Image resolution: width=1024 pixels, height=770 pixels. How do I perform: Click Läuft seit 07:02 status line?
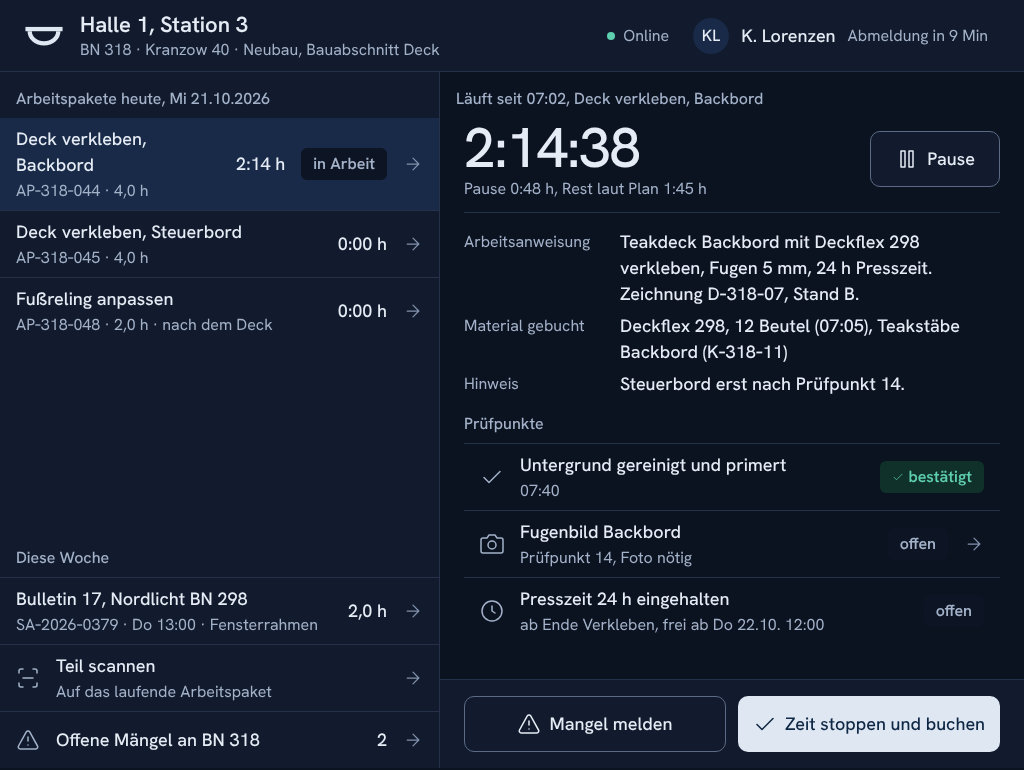click(x=609, y=99)
